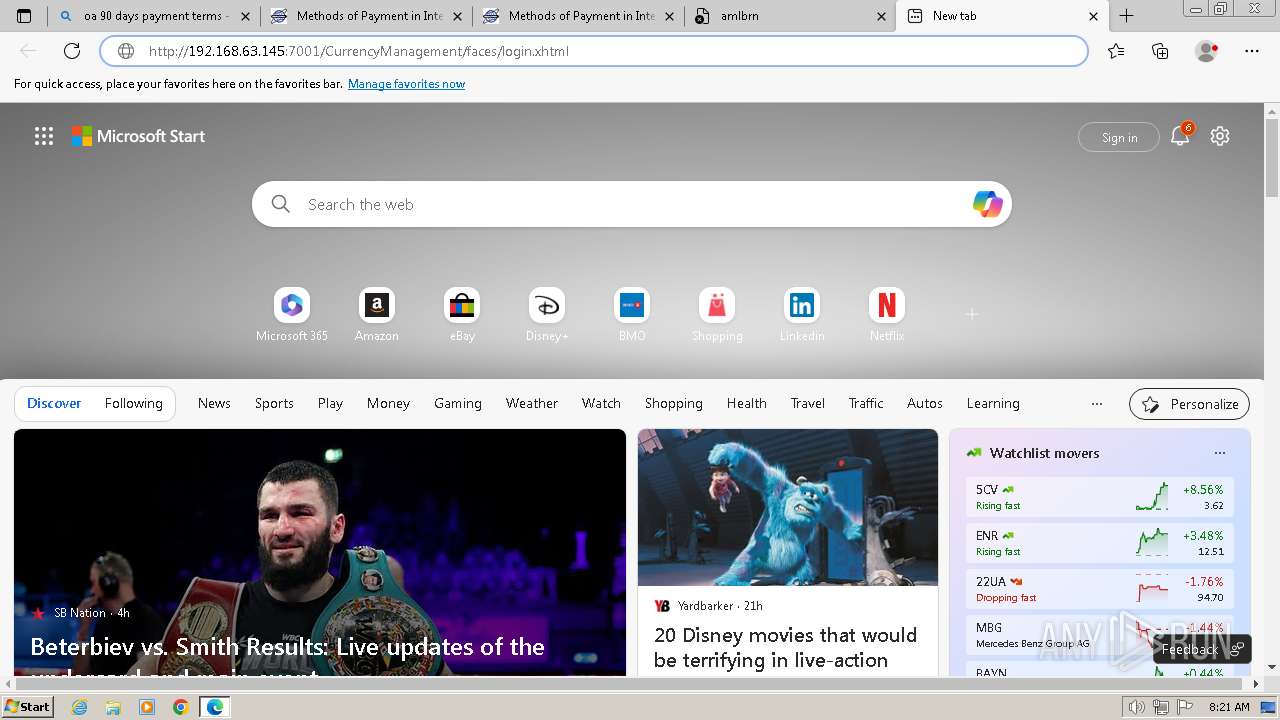Click the back navigation arrow
1280x720 pixels.
(x=28, y=51)
